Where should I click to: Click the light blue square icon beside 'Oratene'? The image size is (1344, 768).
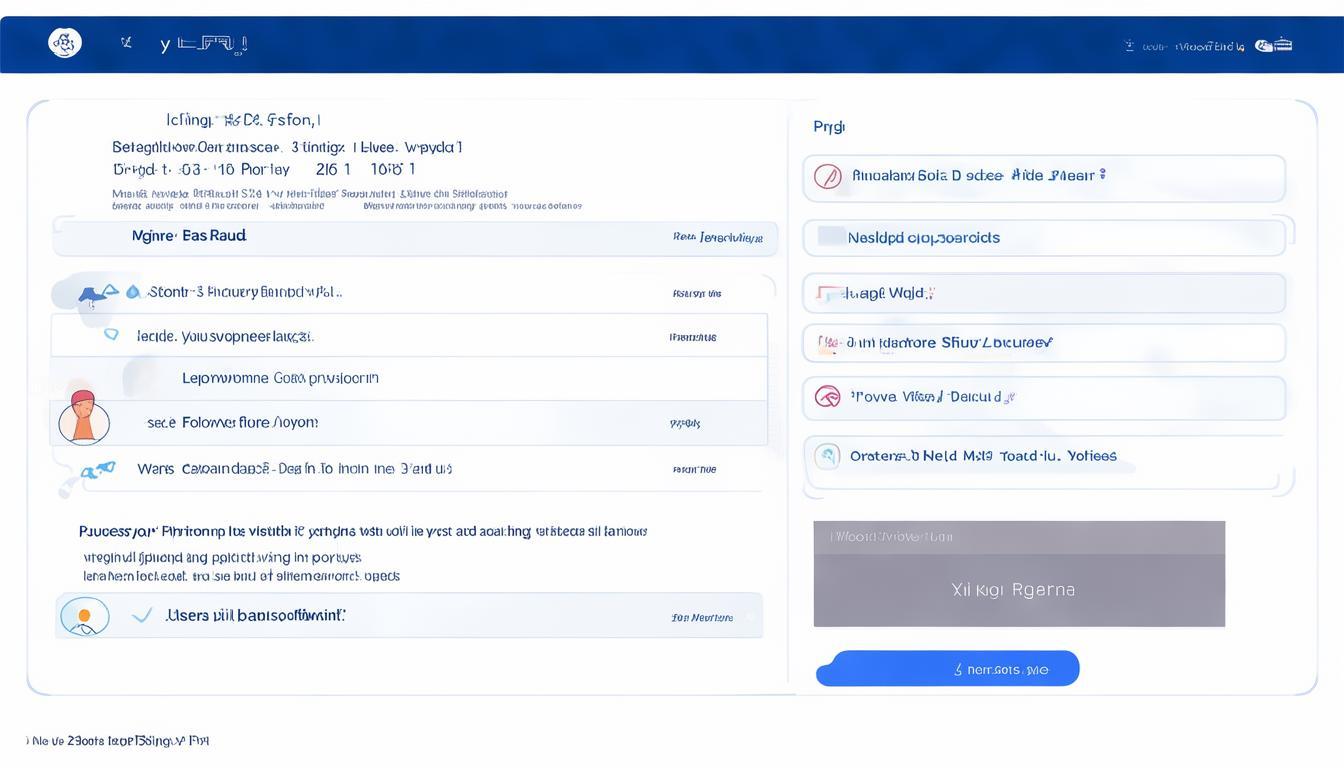click(827, 456)
